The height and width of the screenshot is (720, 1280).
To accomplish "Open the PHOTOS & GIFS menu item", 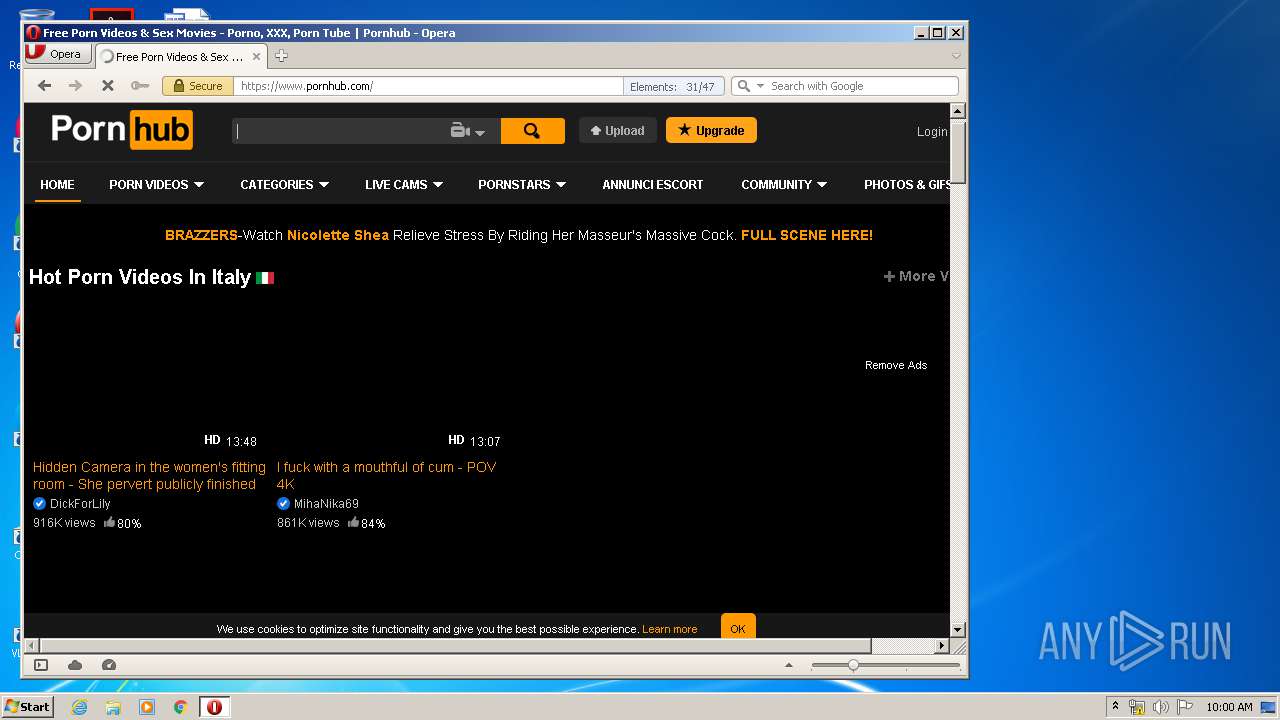I will point(907,185).
